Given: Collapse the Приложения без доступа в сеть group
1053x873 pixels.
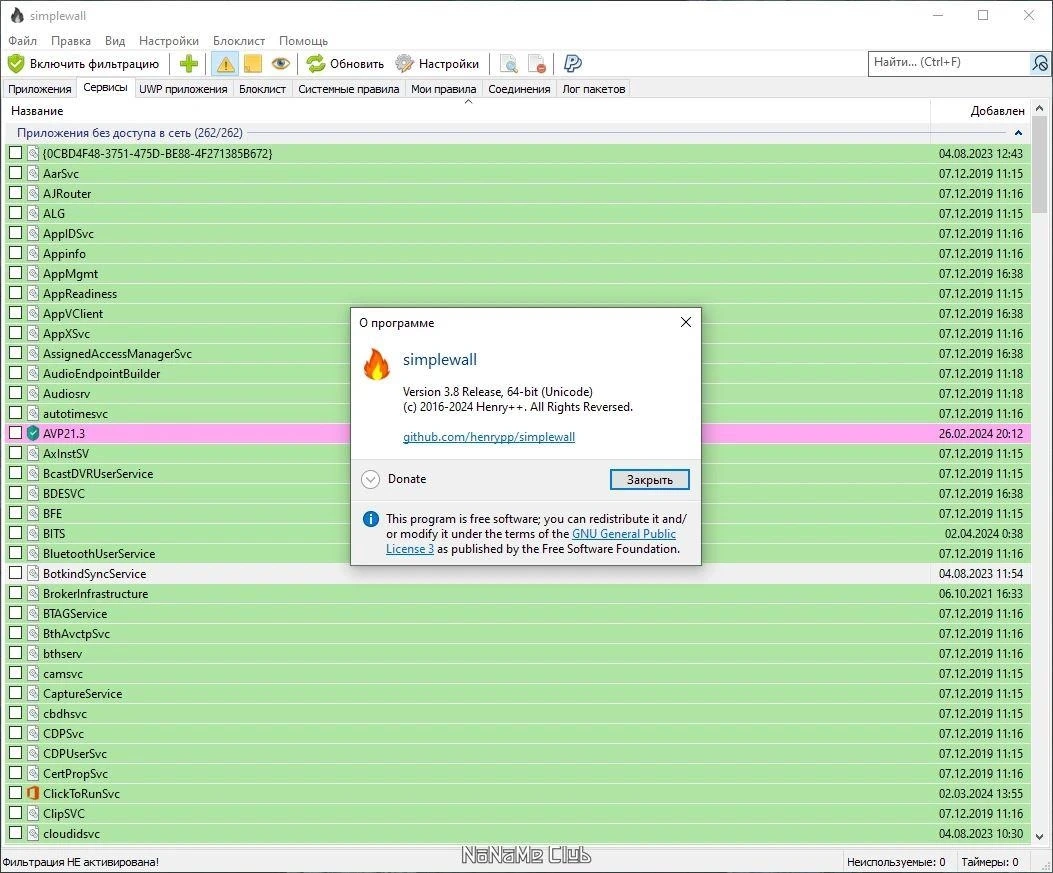Looking at the screenshot, I should point(1018,133).
